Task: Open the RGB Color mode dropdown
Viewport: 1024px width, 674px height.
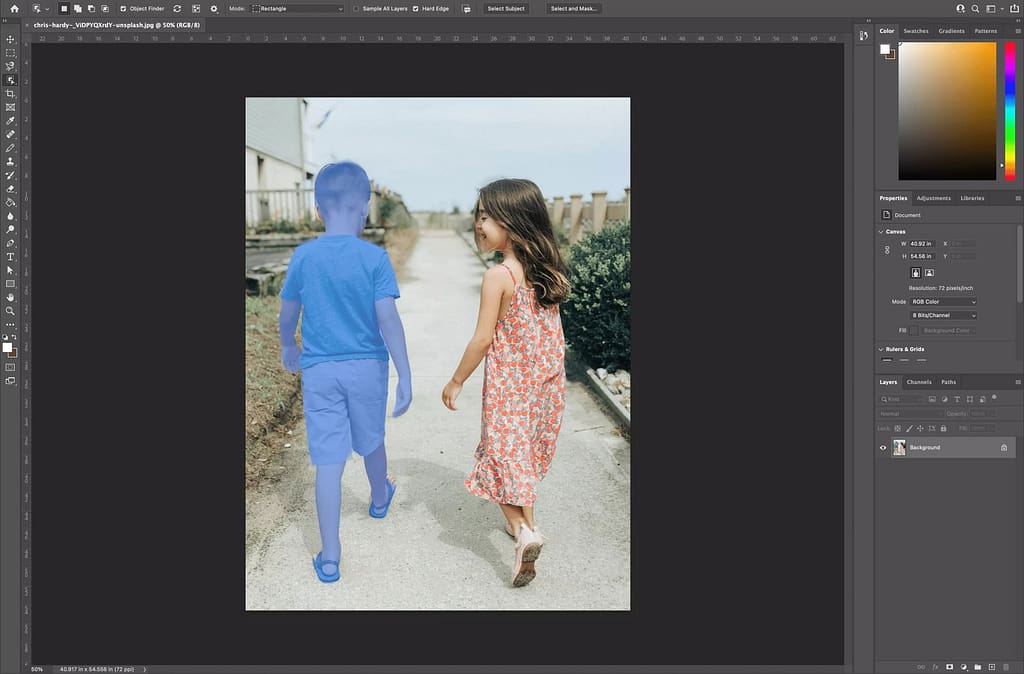Action: (940, 301)
